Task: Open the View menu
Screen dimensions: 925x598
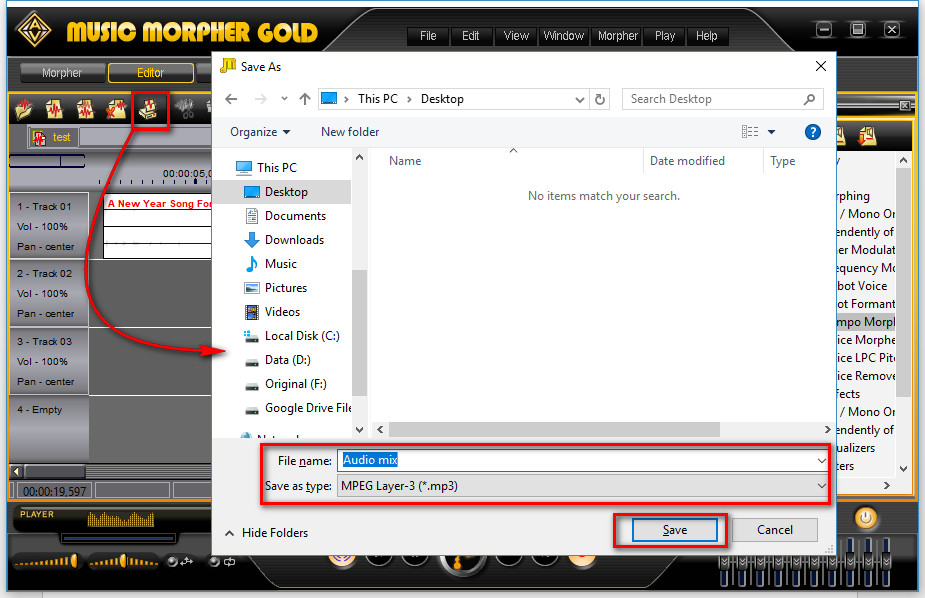Action: point(516,36)
